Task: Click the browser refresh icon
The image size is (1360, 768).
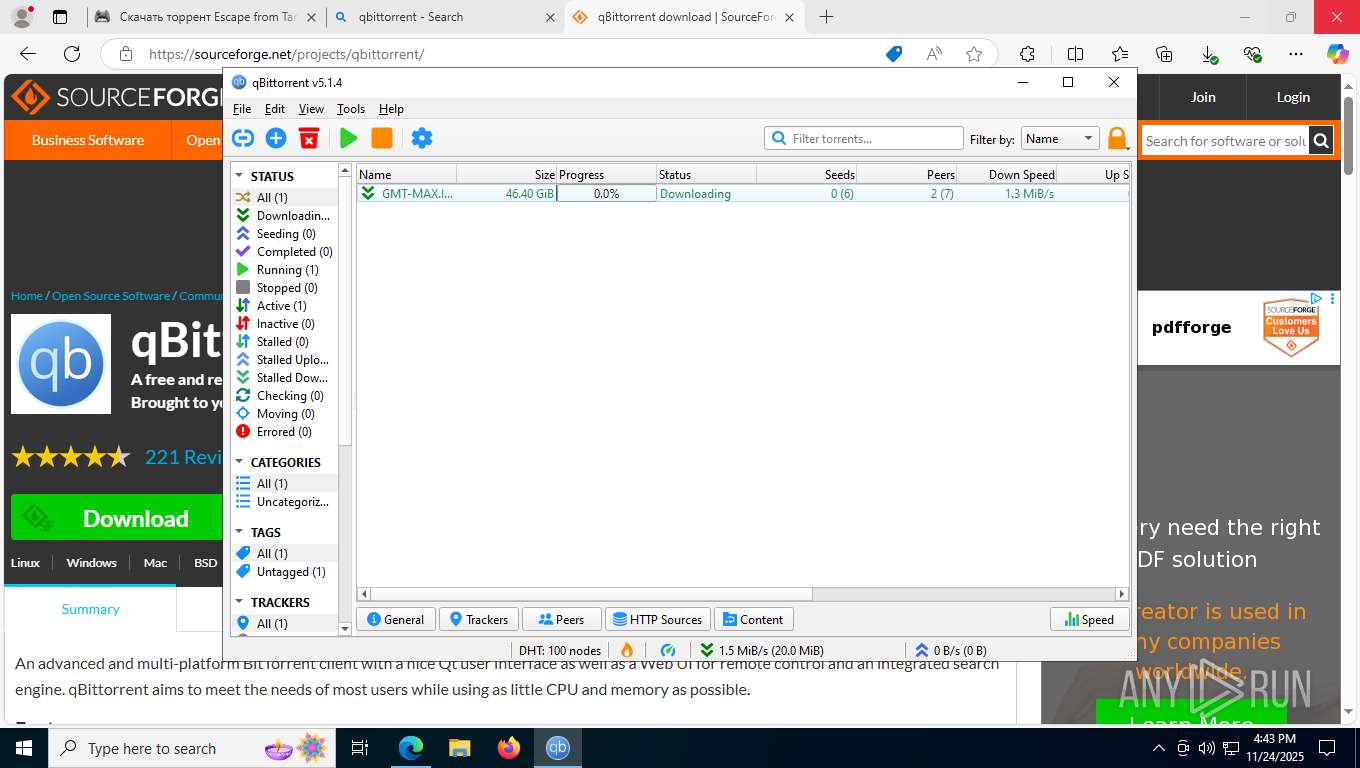Action: [x=72, y=54]
